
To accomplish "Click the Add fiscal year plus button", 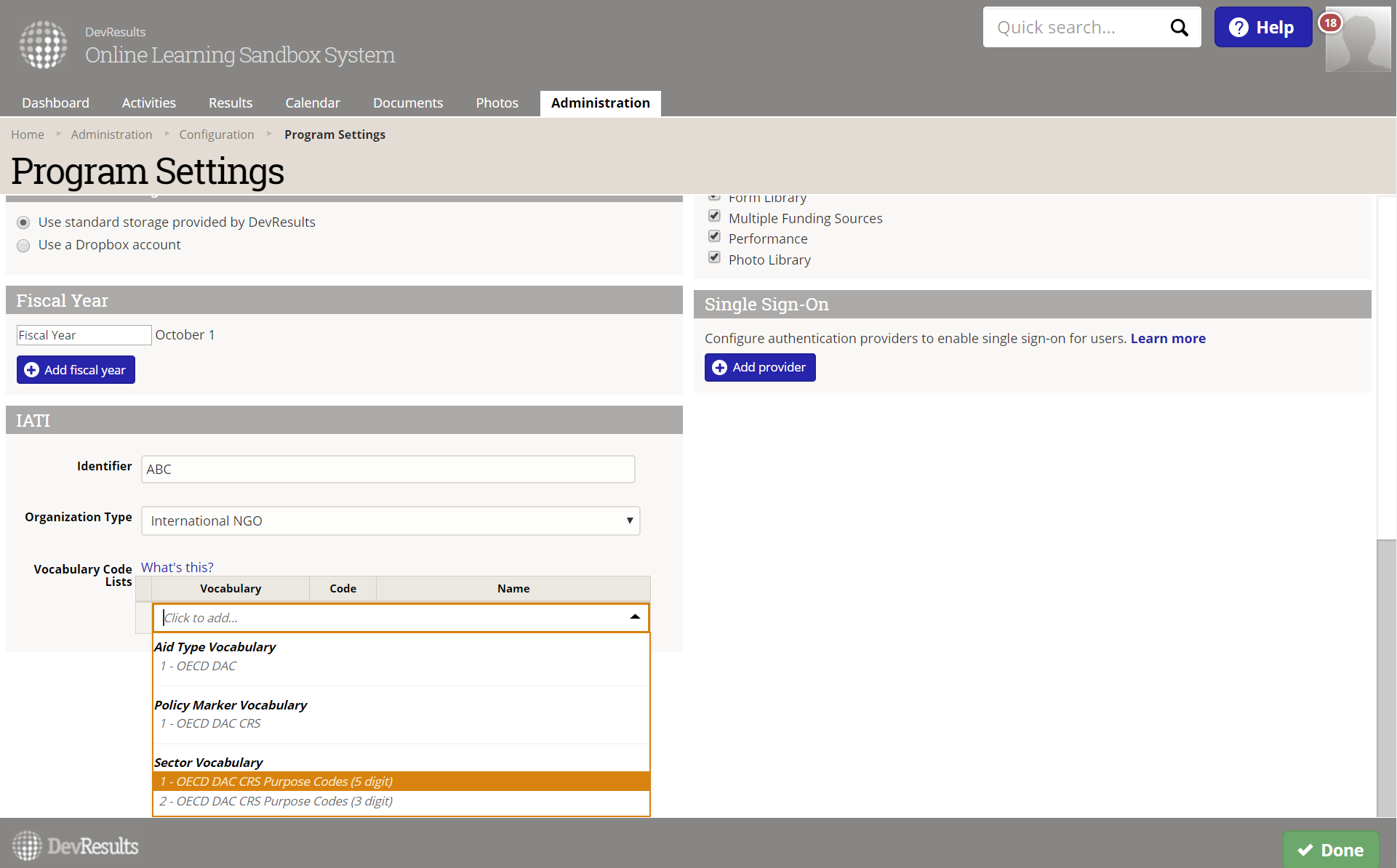I will pos(76,370).
